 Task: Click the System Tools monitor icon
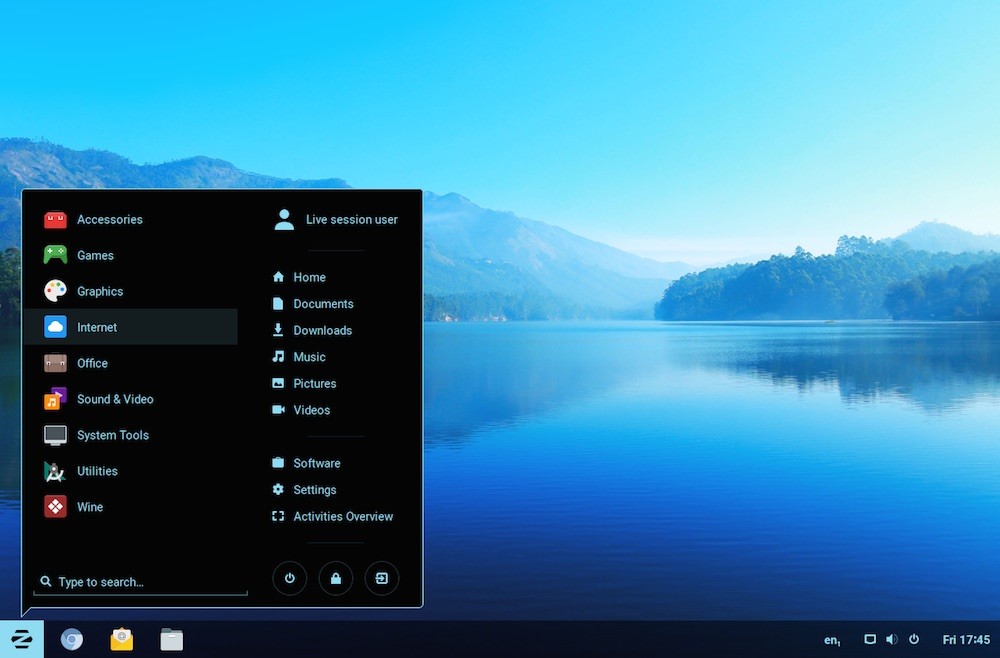click(x=53, y=435)
